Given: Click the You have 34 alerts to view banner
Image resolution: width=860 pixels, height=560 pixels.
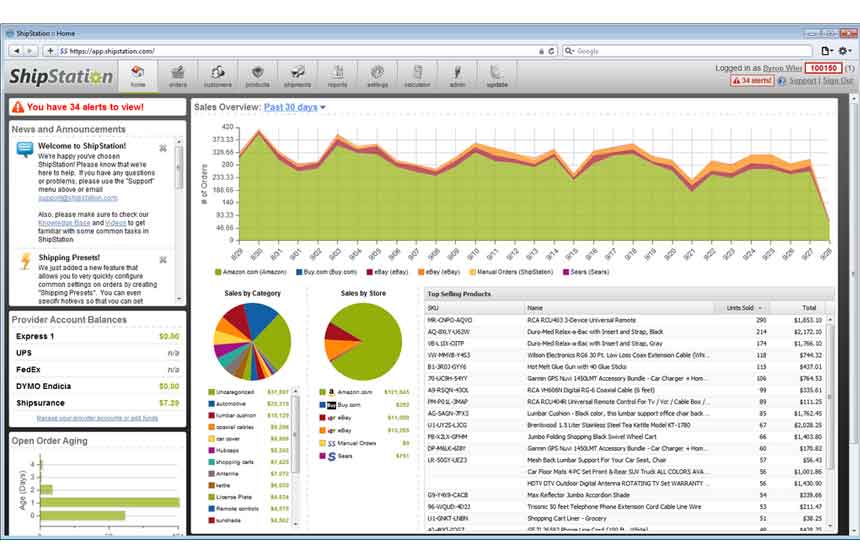Looking at the screenshot, I should point(98,107).
